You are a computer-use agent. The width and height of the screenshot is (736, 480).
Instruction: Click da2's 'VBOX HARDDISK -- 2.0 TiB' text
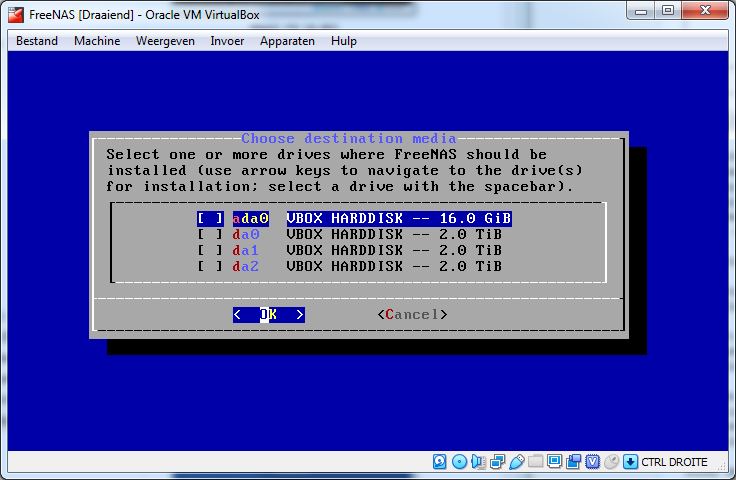point(394,266)
